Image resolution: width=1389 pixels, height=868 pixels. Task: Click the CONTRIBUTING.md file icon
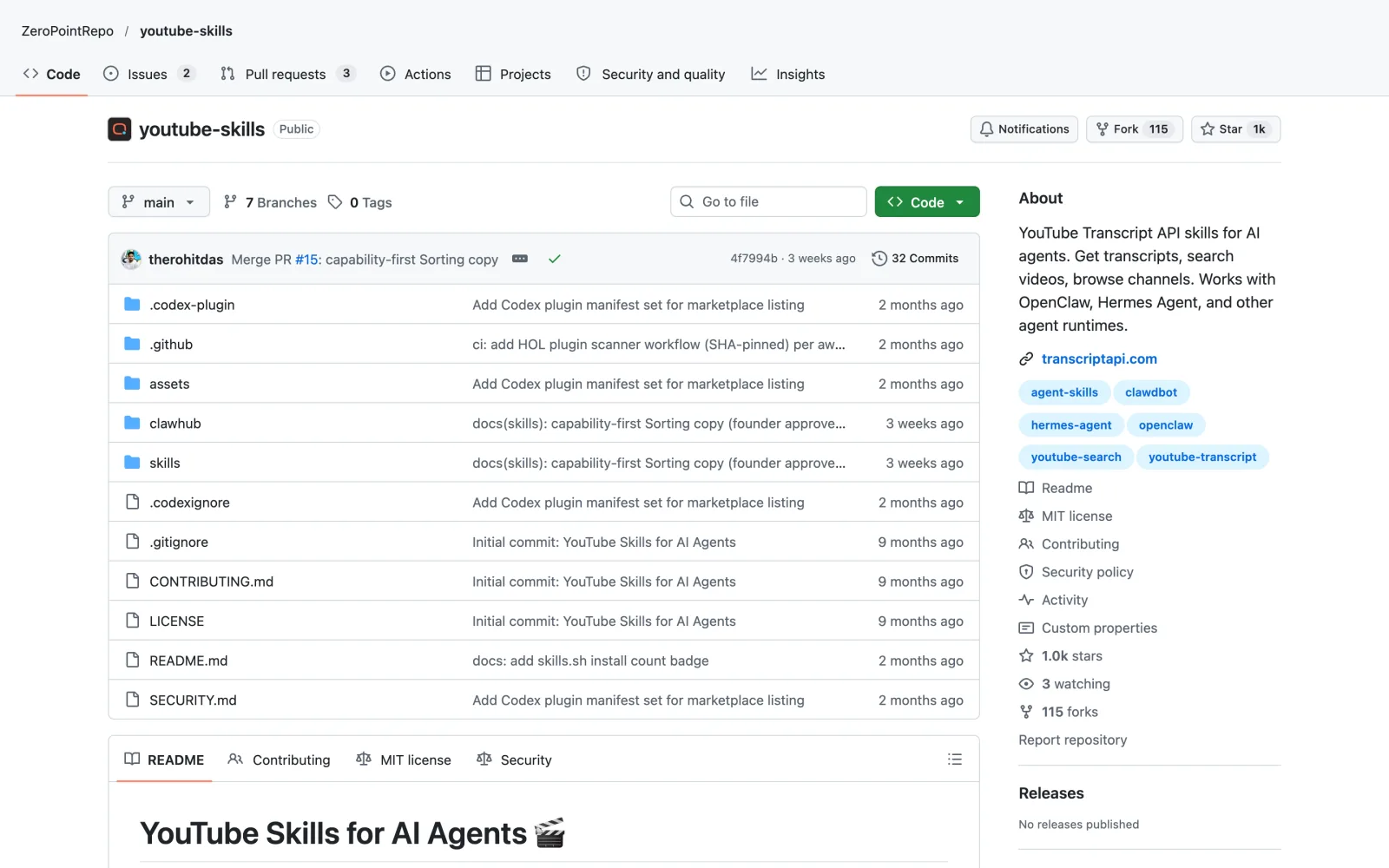pyautogui.click(x=132, y=581)
